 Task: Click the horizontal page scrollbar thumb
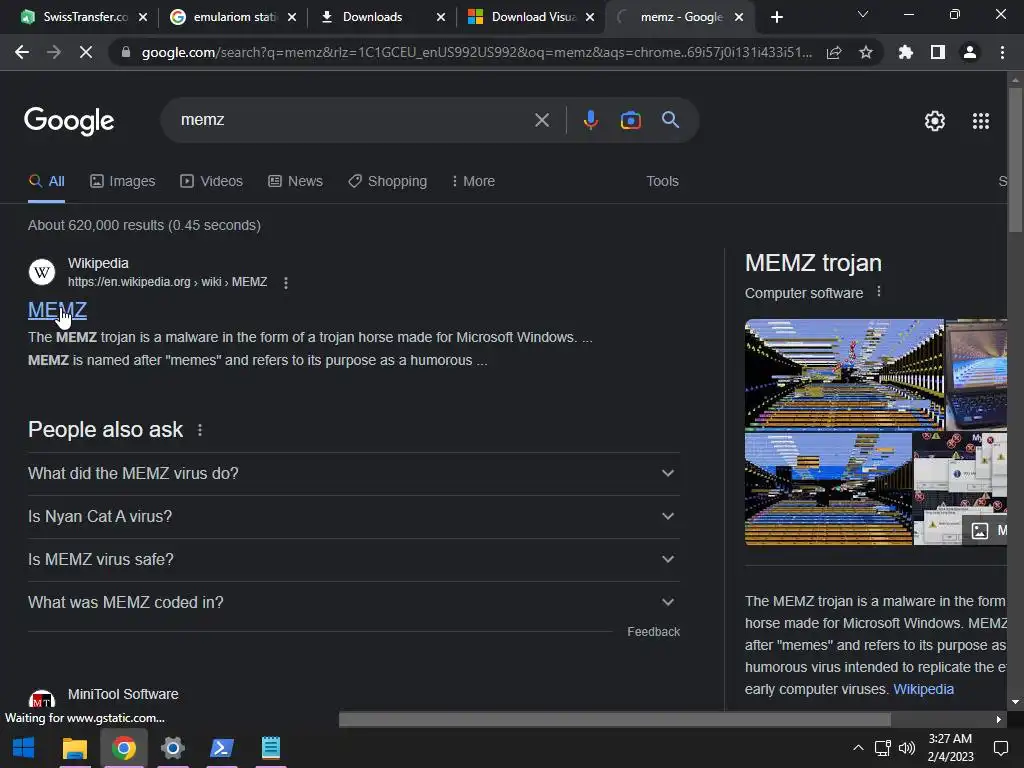click(x=615, y=720)
